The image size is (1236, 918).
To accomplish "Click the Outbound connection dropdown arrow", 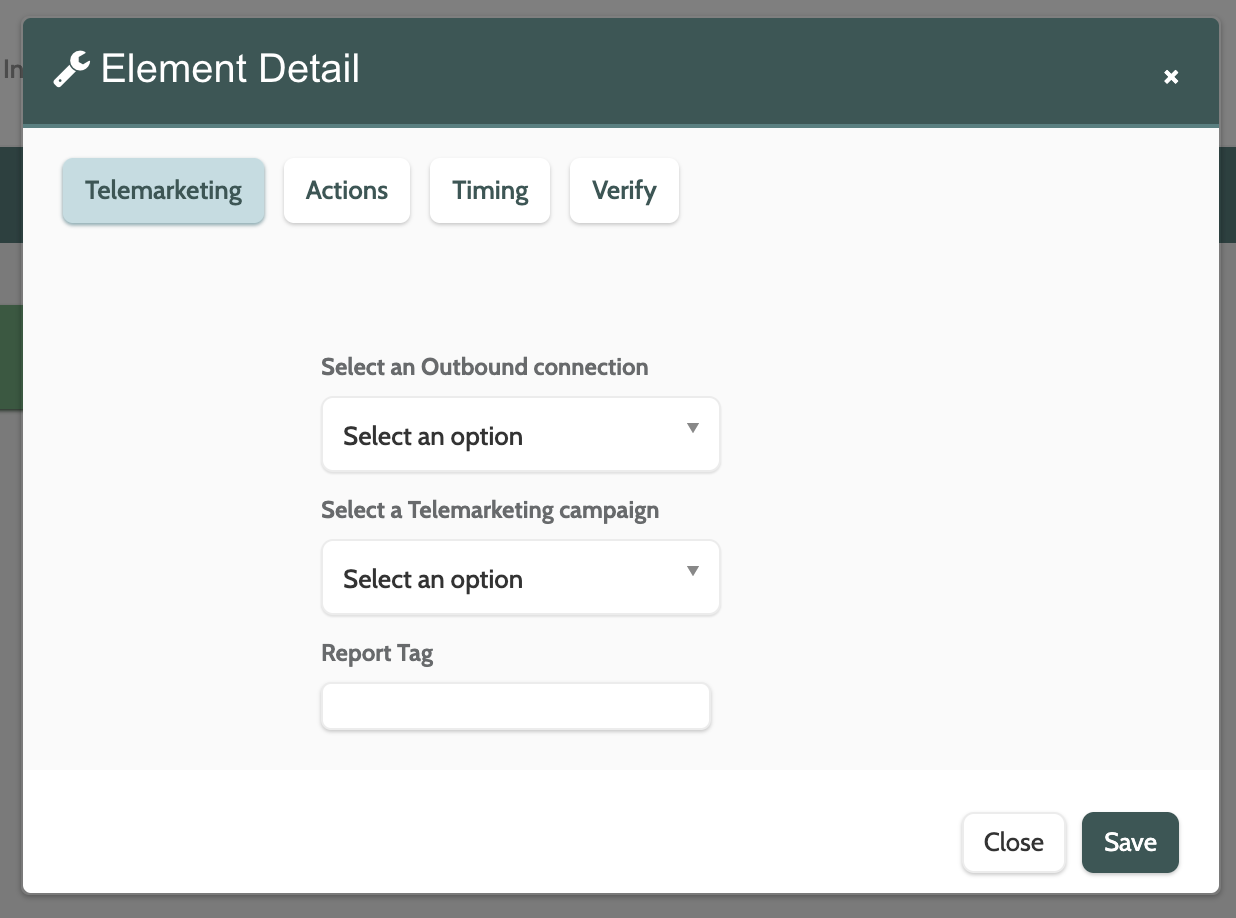I will pyautogui.click(x=692, y=429).
